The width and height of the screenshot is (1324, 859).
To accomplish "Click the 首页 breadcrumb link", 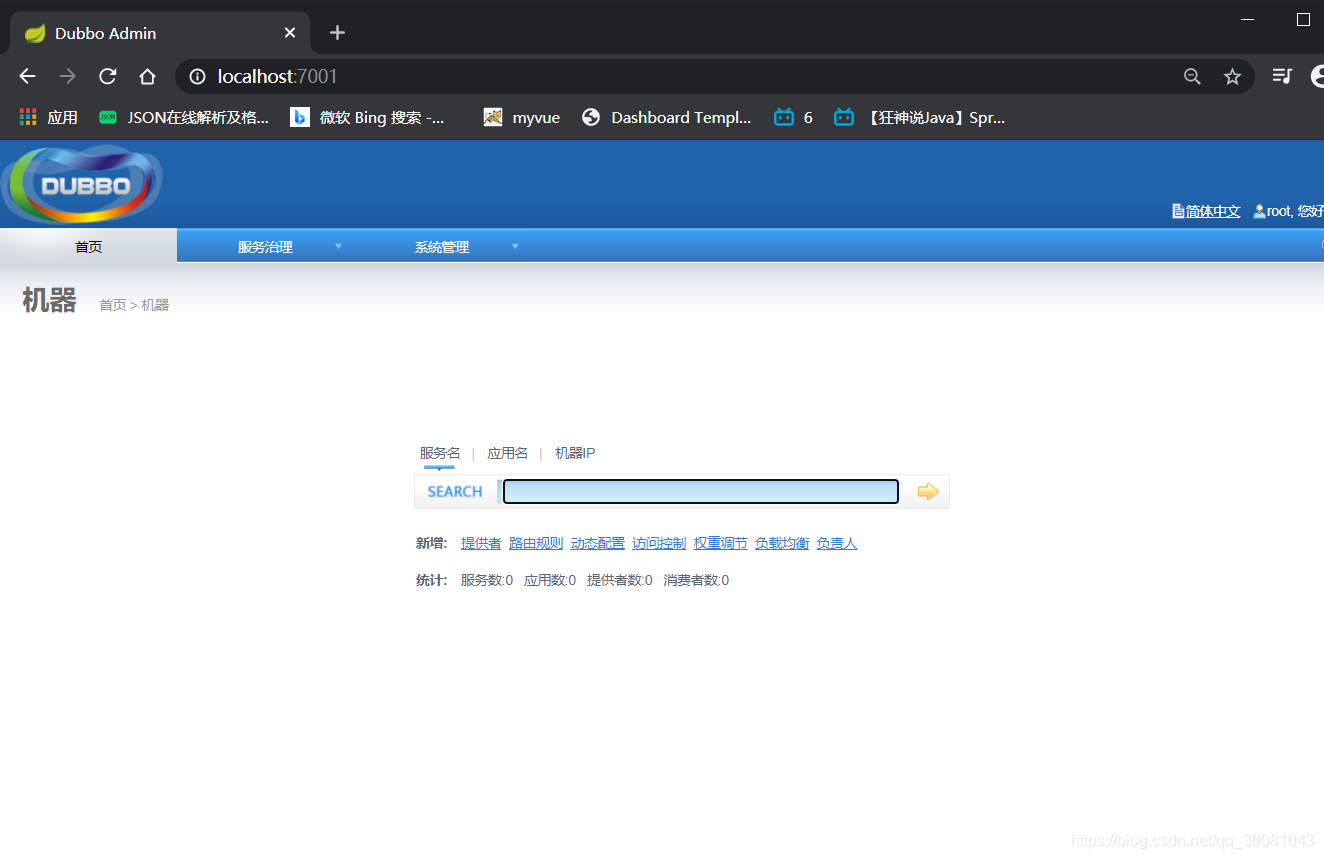I will click(x=112, y=305).
